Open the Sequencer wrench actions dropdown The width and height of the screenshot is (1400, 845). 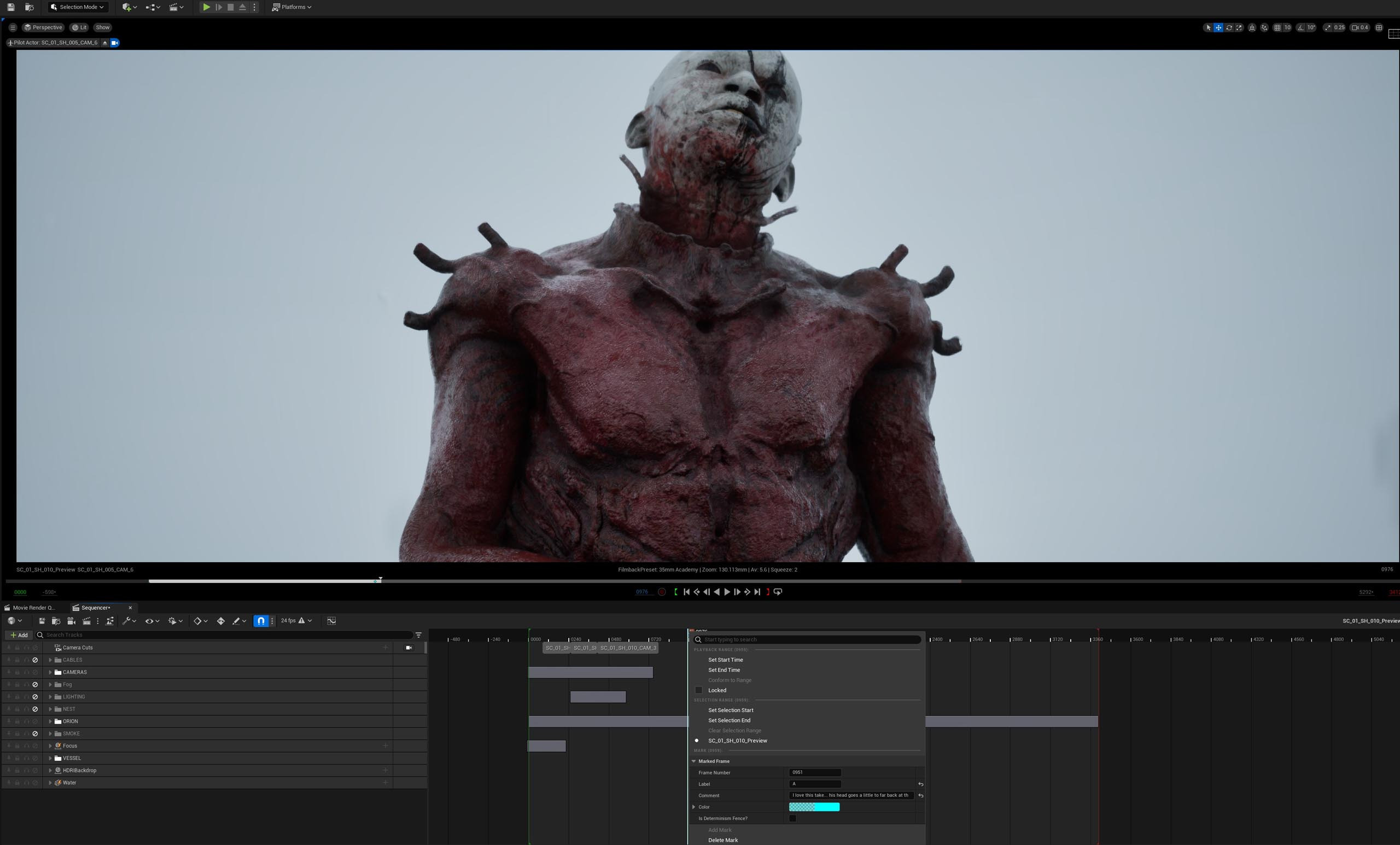[x=129, y=621]
